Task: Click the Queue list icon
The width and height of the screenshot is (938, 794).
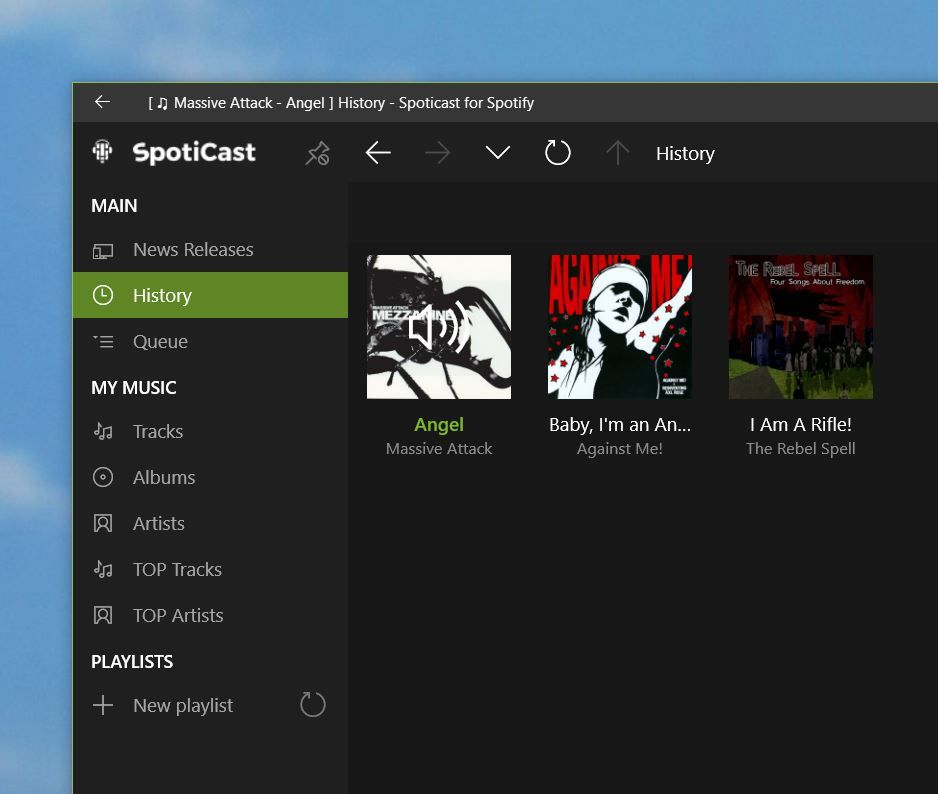Action: [x=103, y=342]
